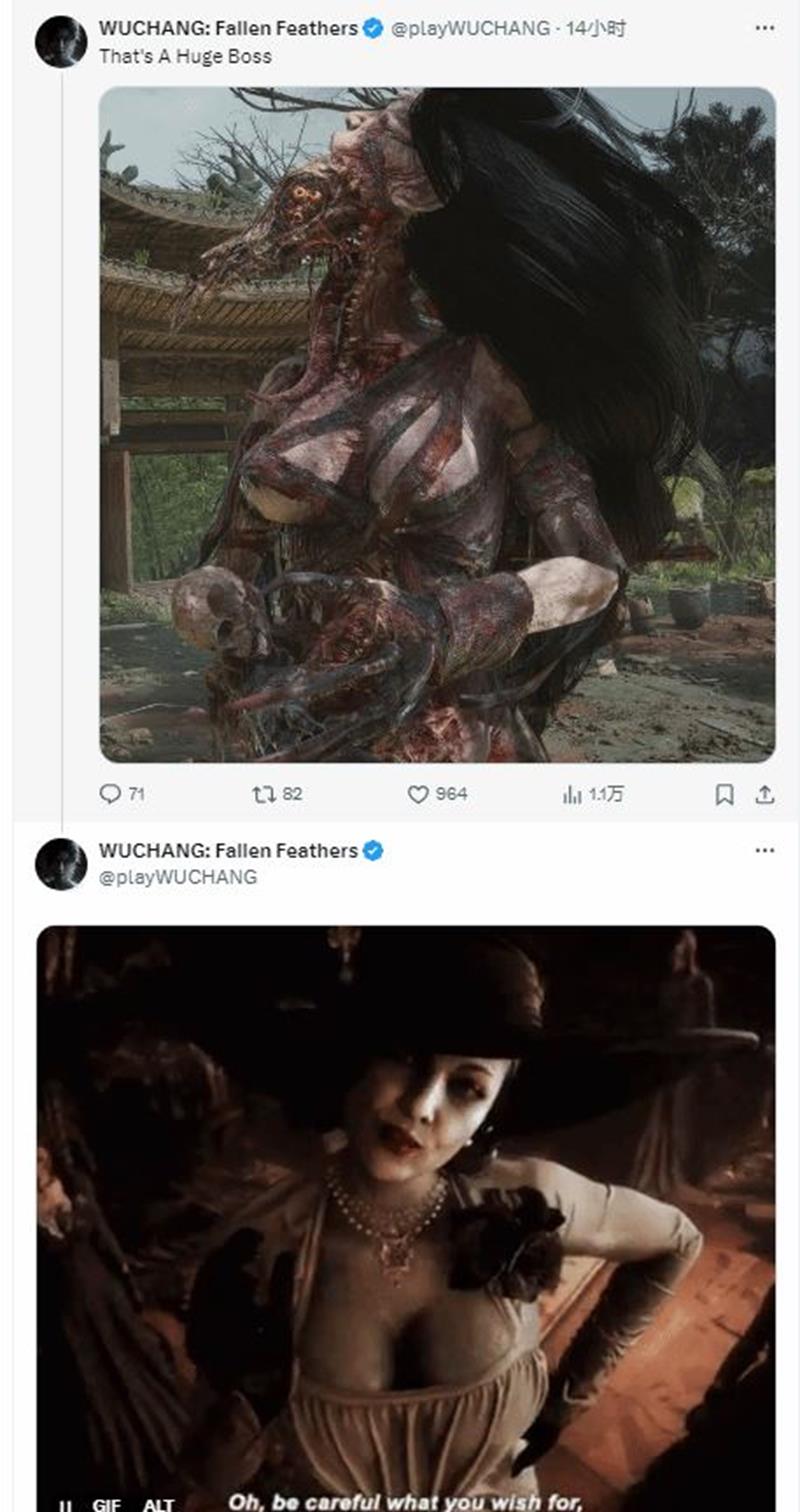Click verified badge on the second tweet
800x1512 pixels.
pyautogui.click(x=373, y=851)
